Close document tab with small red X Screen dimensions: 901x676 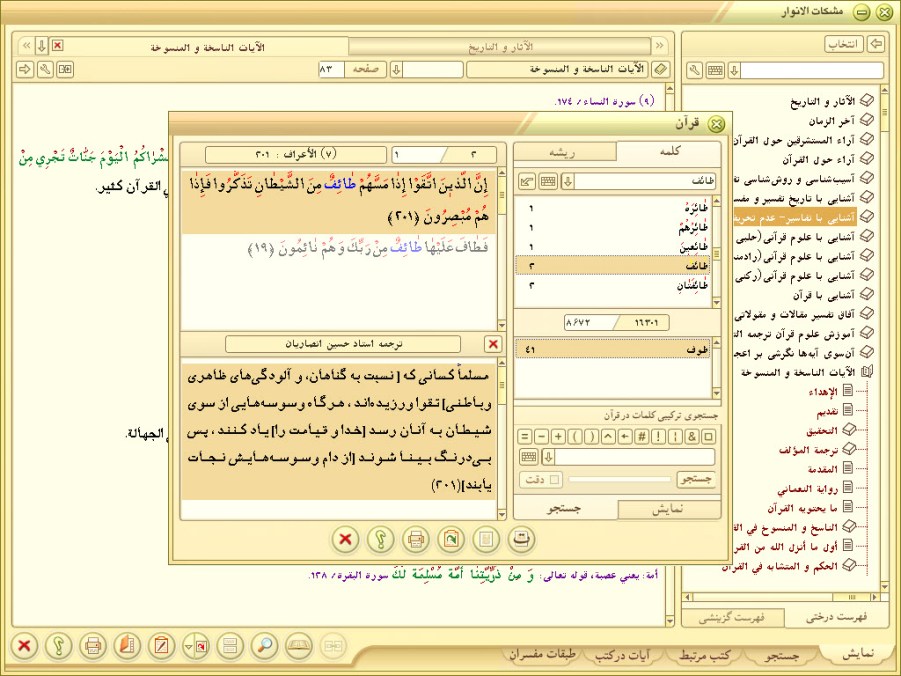(x=57, y=45)
